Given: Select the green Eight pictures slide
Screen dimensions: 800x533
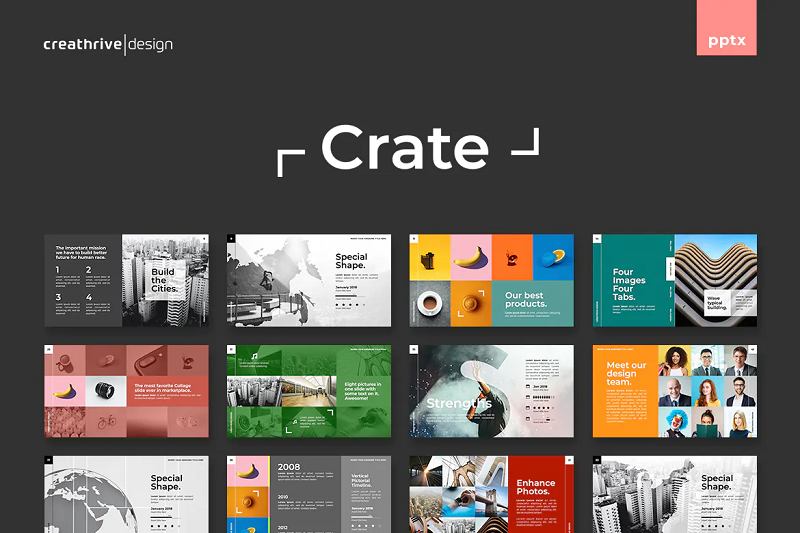Looking at the screenshot, I should point(308,391).
